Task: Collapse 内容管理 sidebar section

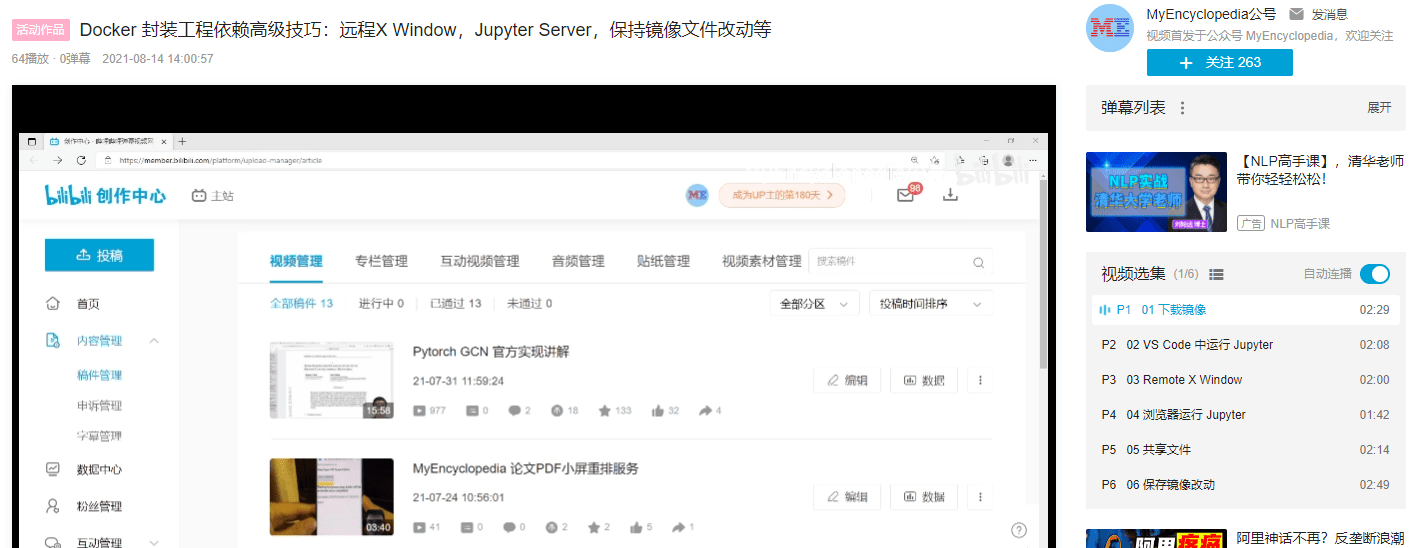Action: tap(154, 341)
